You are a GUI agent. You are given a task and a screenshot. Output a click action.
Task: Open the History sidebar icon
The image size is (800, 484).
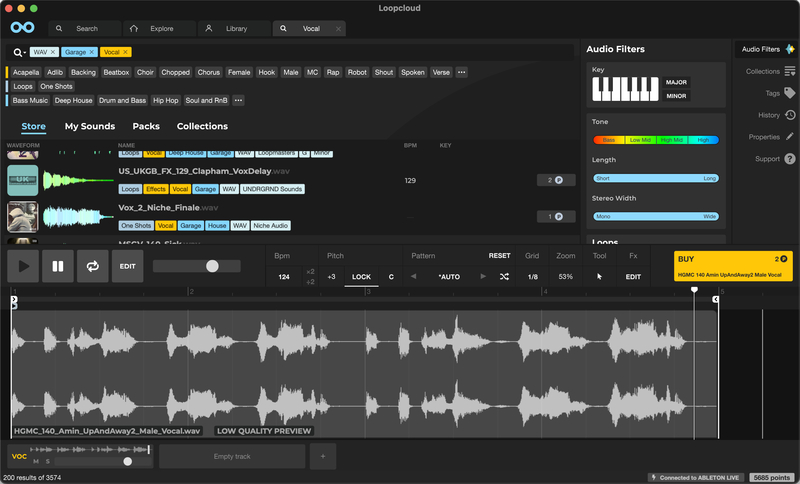pos(789,115)
